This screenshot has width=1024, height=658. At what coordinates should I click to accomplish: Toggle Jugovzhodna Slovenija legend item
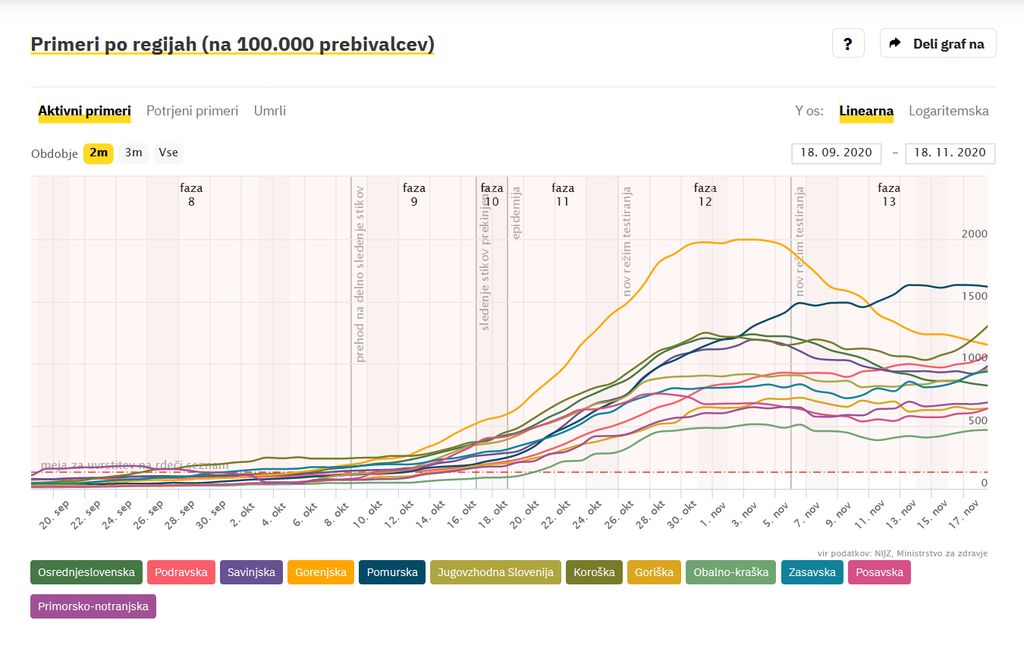click(496, 573)
